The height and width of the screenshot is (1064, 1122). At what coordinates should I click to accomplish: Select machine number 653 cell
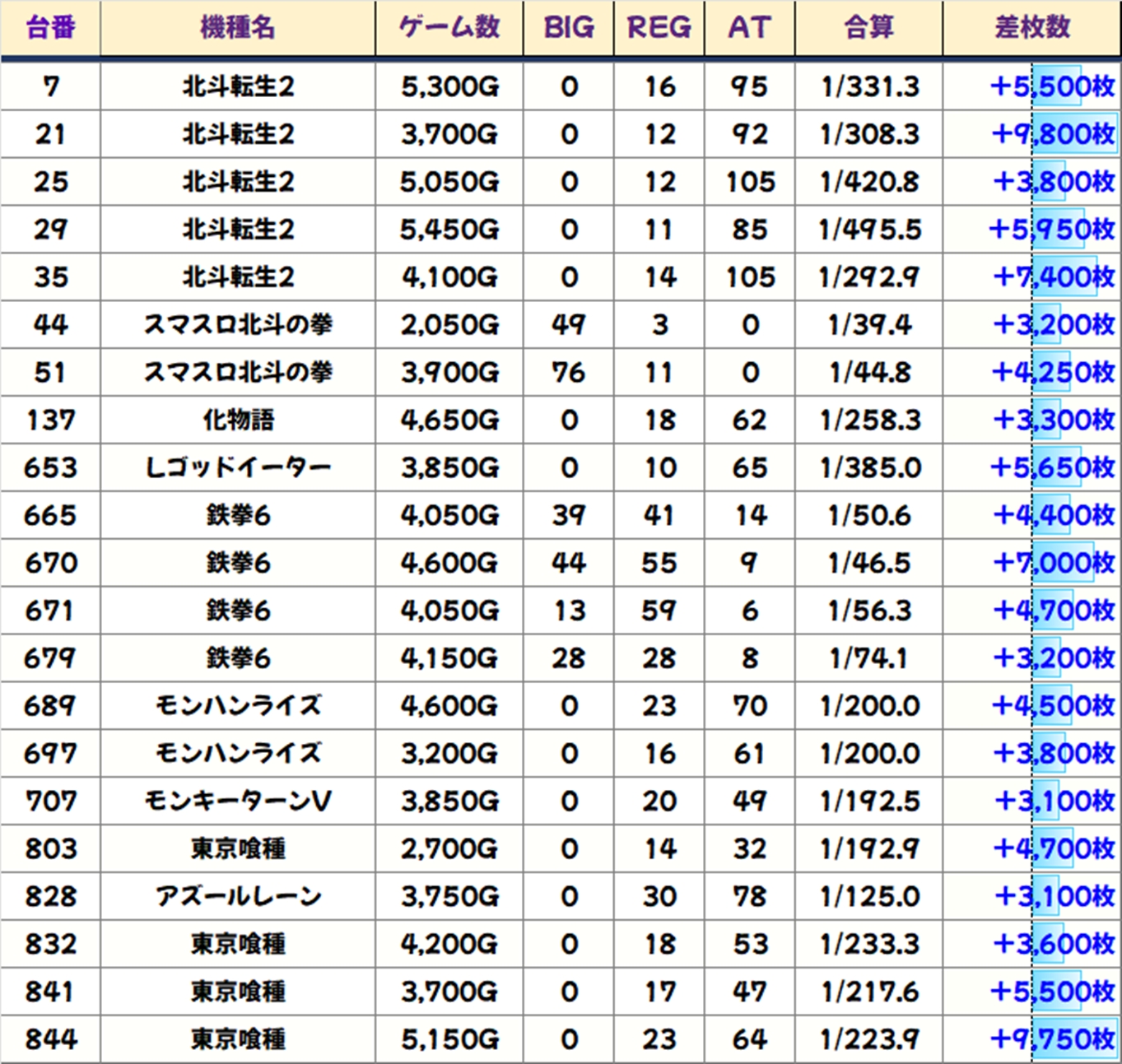coord(50,468)
